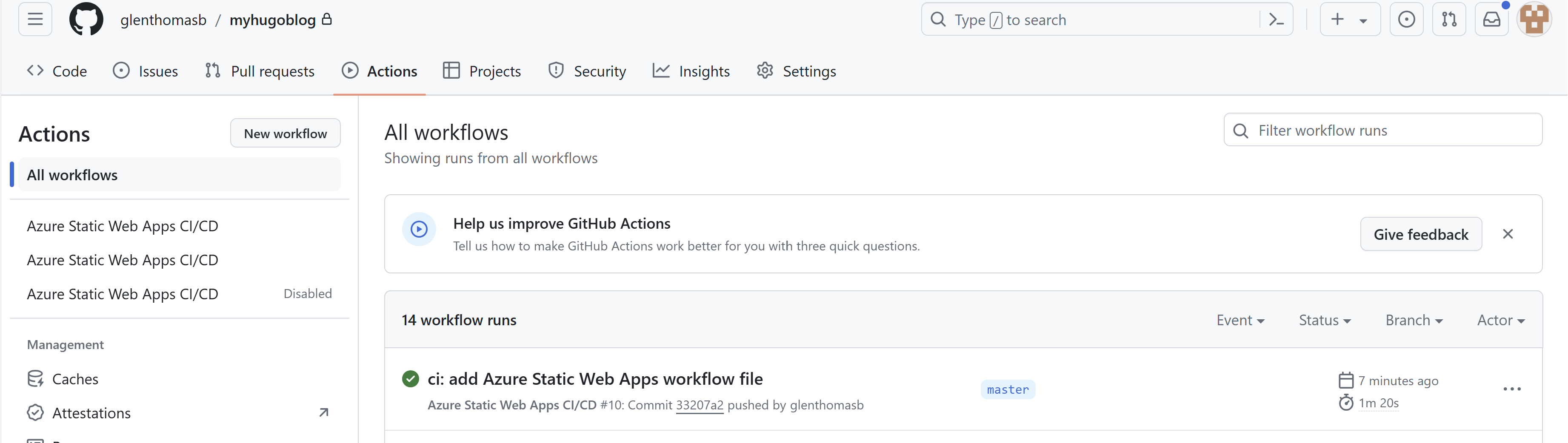View the Insights tab
This screenshot has width=1568, height=443.
coord(691,71)
